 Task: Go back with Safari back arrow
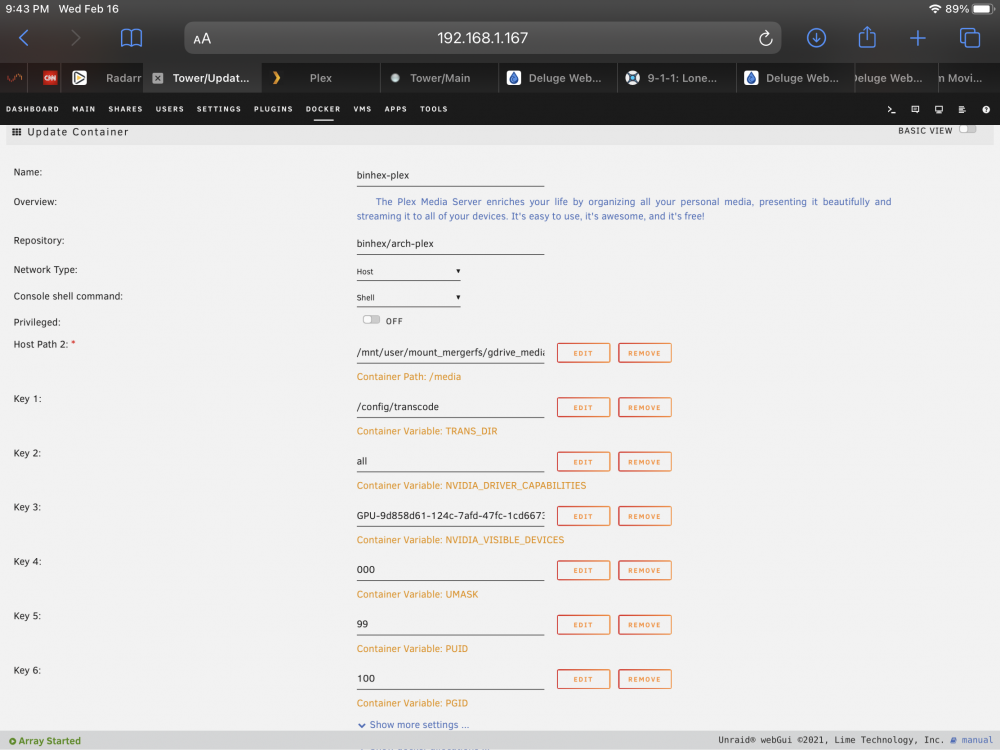[x=24, y=38]
